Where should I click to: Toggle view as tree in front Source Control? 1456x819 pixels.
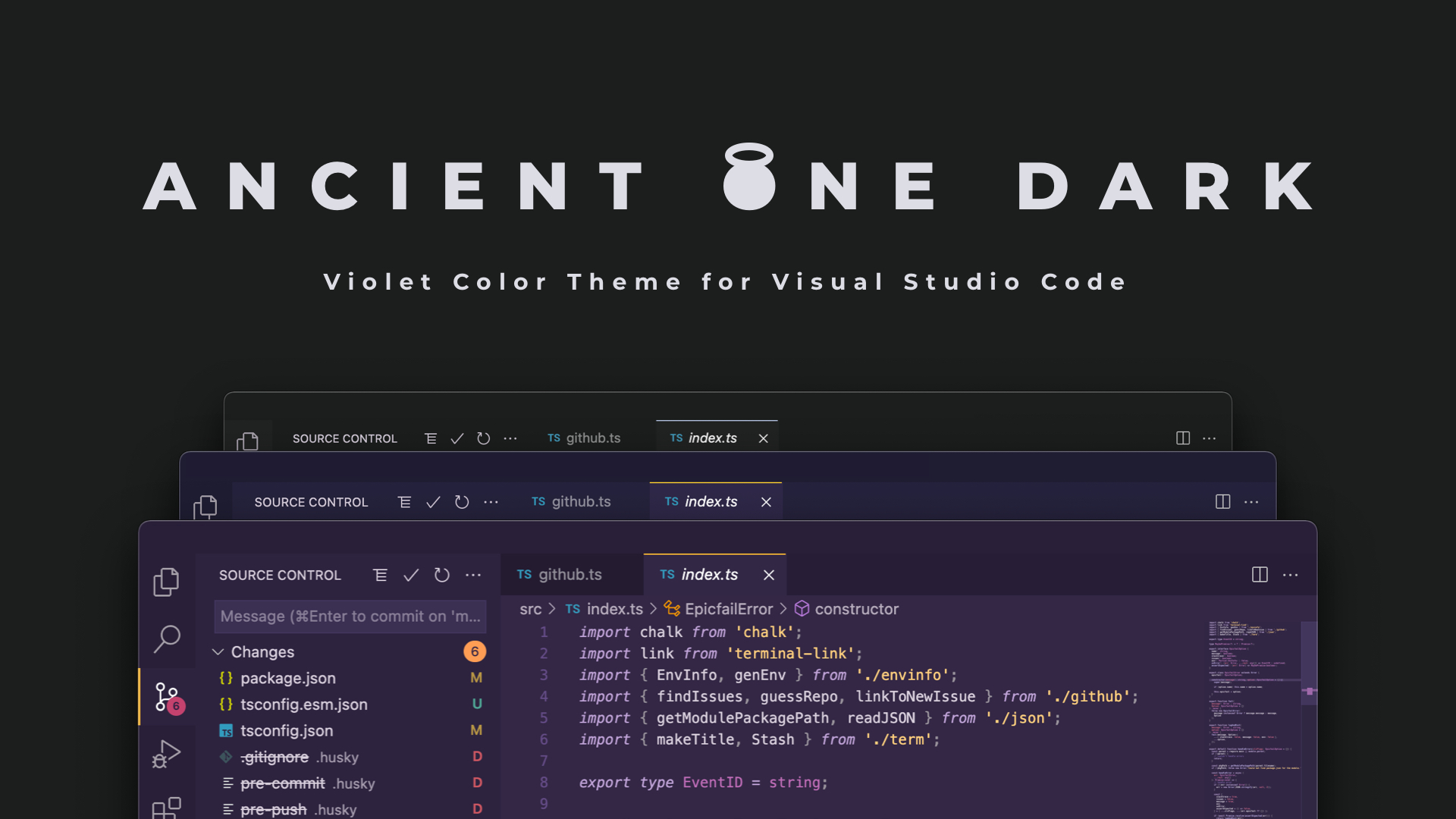click(x=381, y=576)
